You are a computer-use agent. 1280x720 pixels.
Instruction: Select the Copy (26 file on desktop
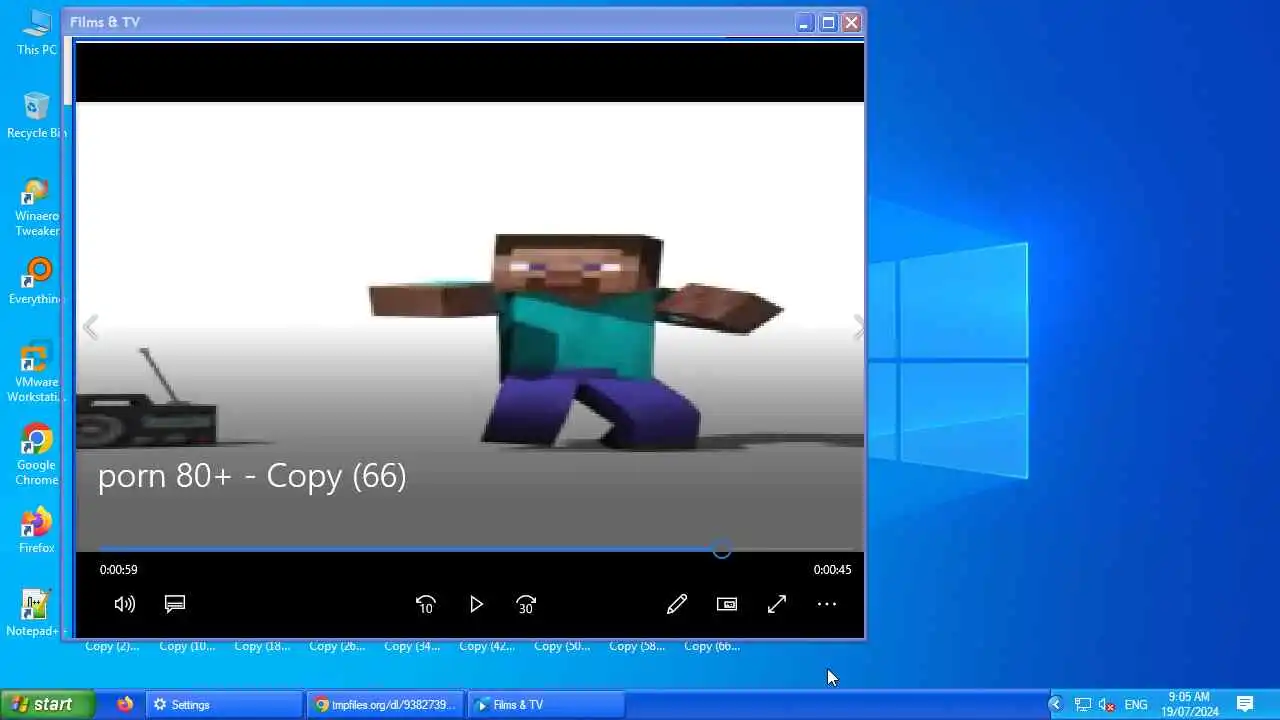[x=337, y=646]
